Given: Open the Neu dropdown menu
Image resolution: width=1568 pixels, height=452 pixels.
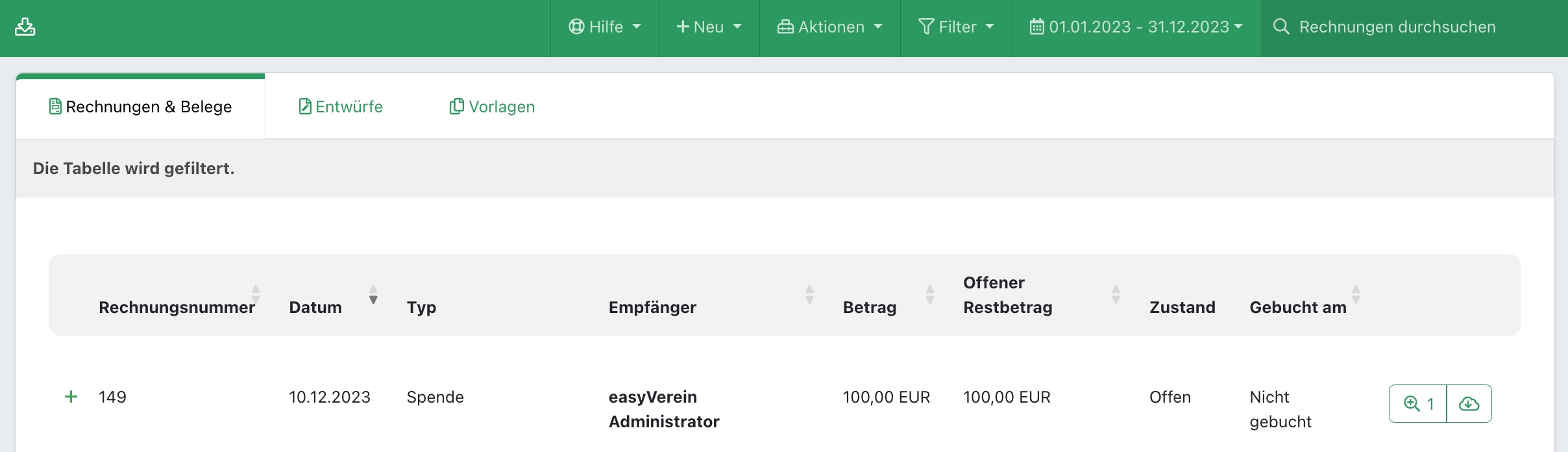Looking at the screenshot, I should pyautogui.click(x=709, y=27).
